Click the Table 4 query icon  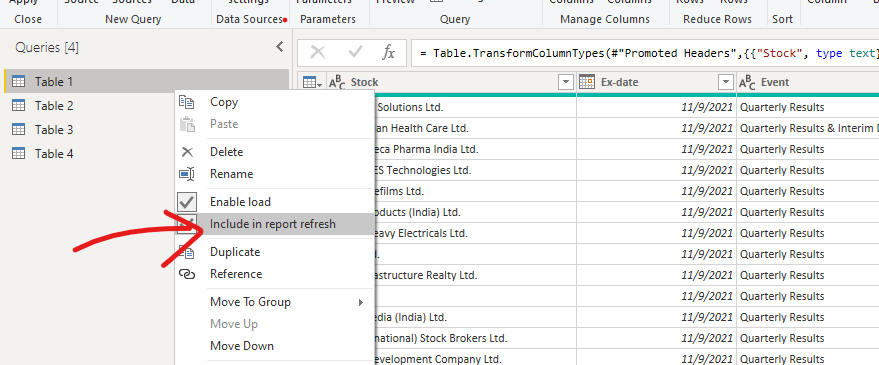[18, 154]
